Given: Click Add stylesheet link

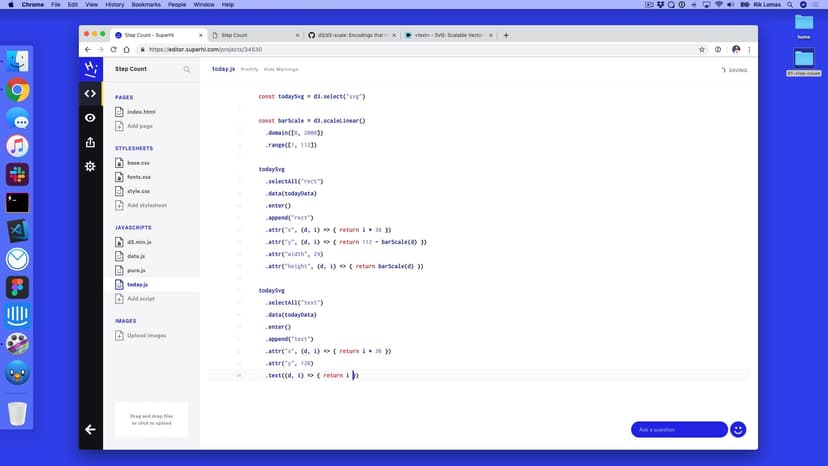Looking at the screenshot, I should [x=146, y=205].
